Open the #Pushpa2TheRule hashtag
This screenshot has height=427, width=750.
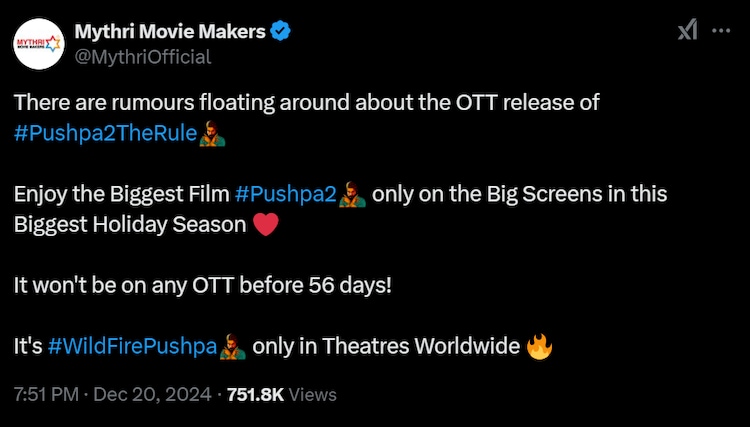[x=104, y=137]
